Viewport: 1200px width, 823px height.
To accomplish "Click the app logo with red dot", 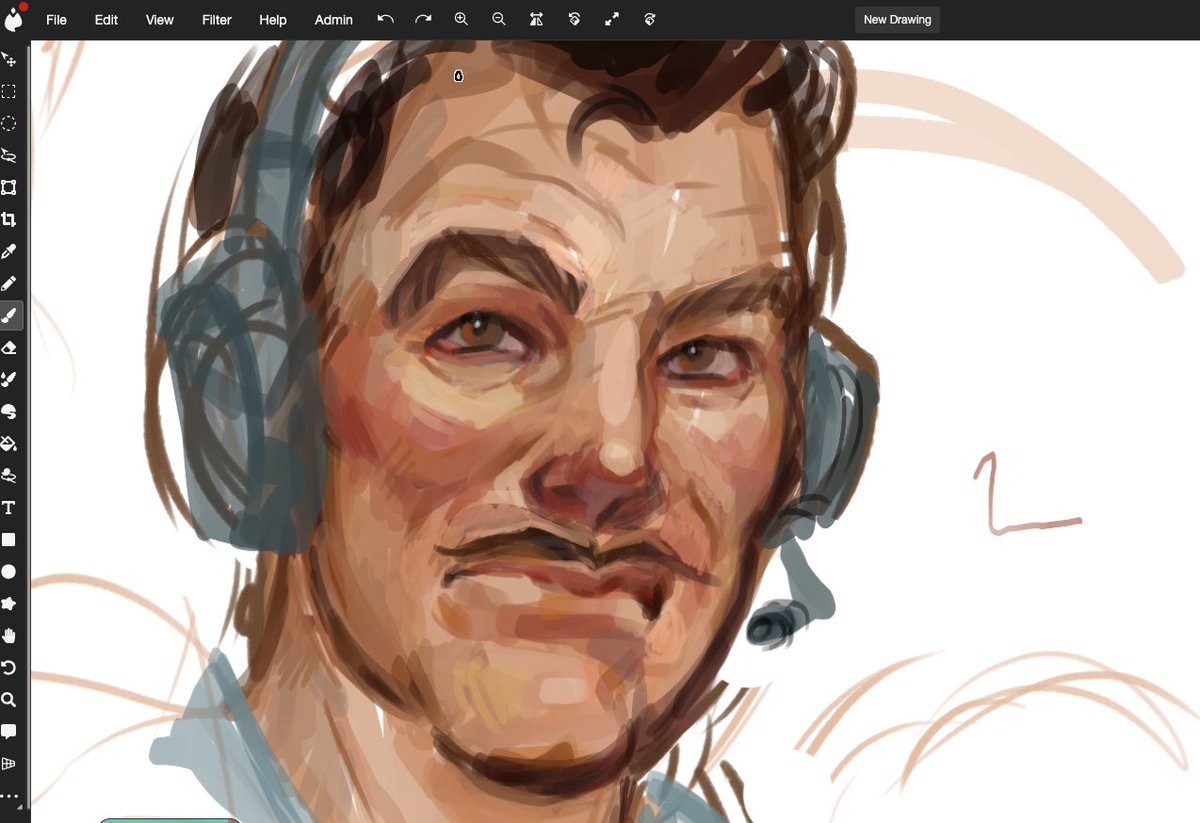I will tap(14, 17).
